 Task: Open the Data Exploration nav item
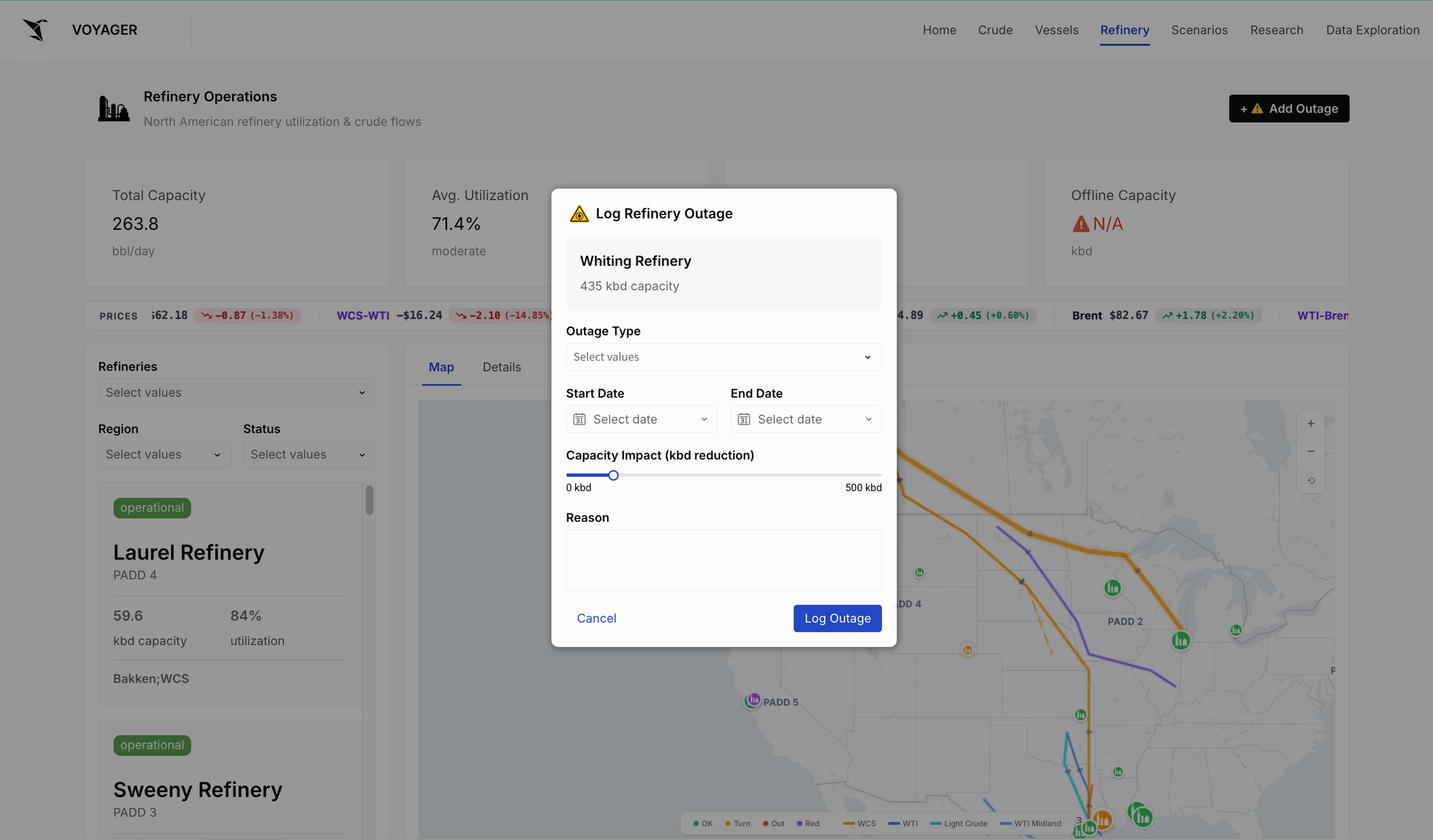(x=1372, y=29)
